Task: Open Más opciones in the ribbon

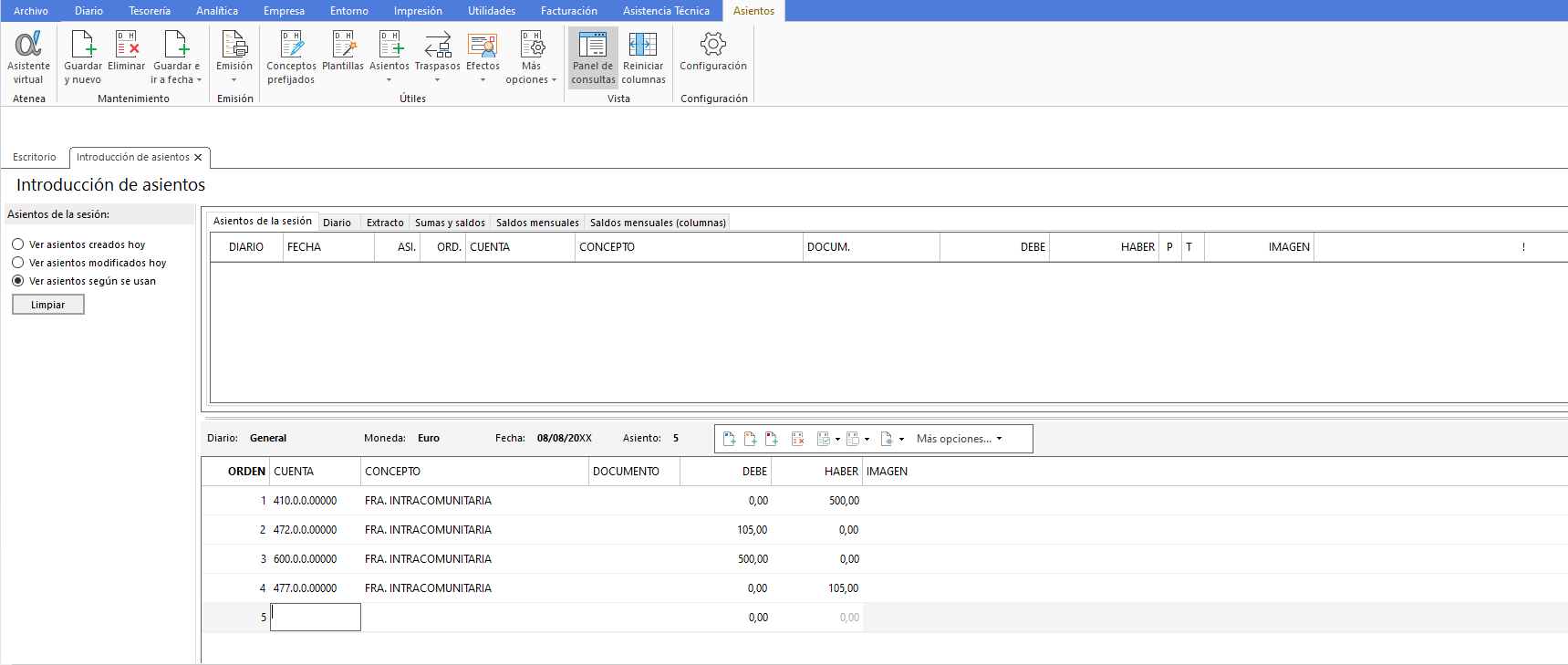Action: point(531,57)
